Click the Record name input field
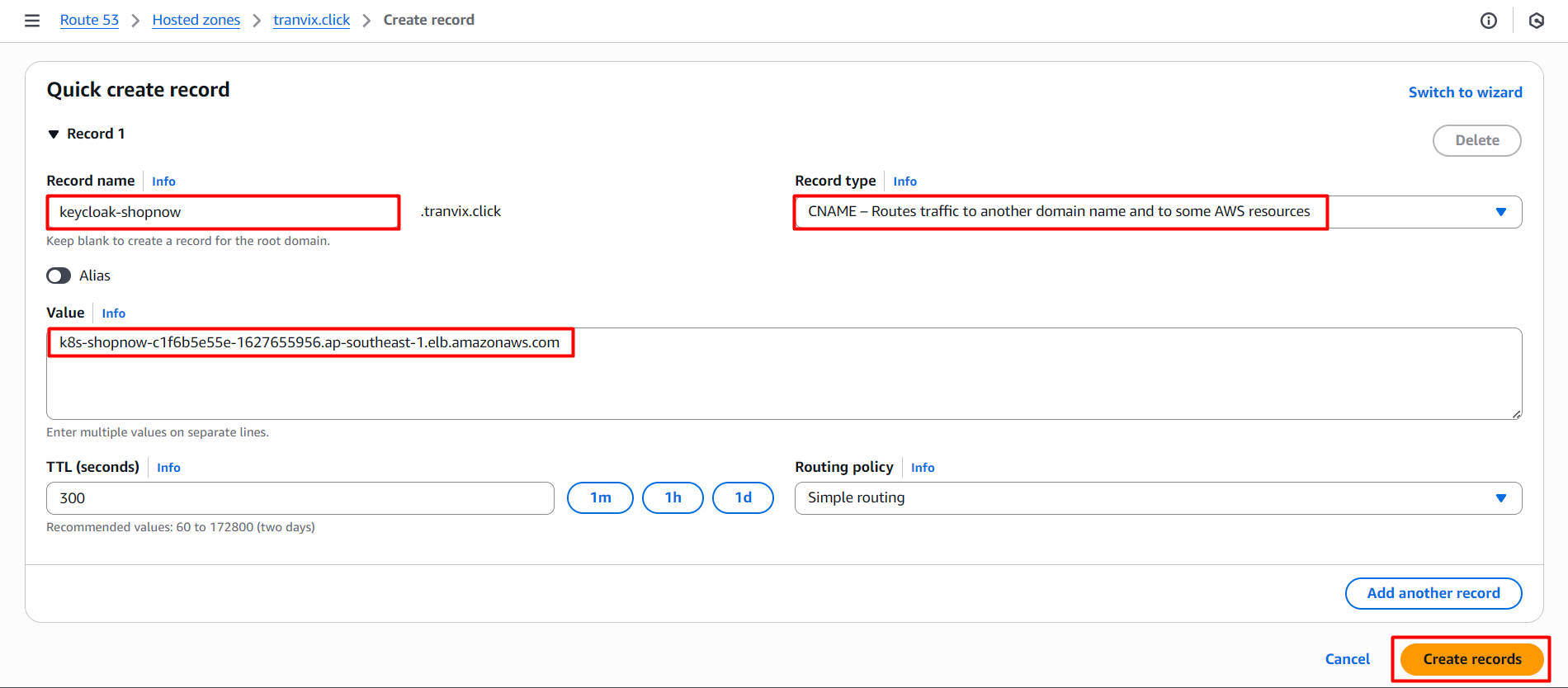The width and height of the screenshot is (1568, 688). [223, 212]
